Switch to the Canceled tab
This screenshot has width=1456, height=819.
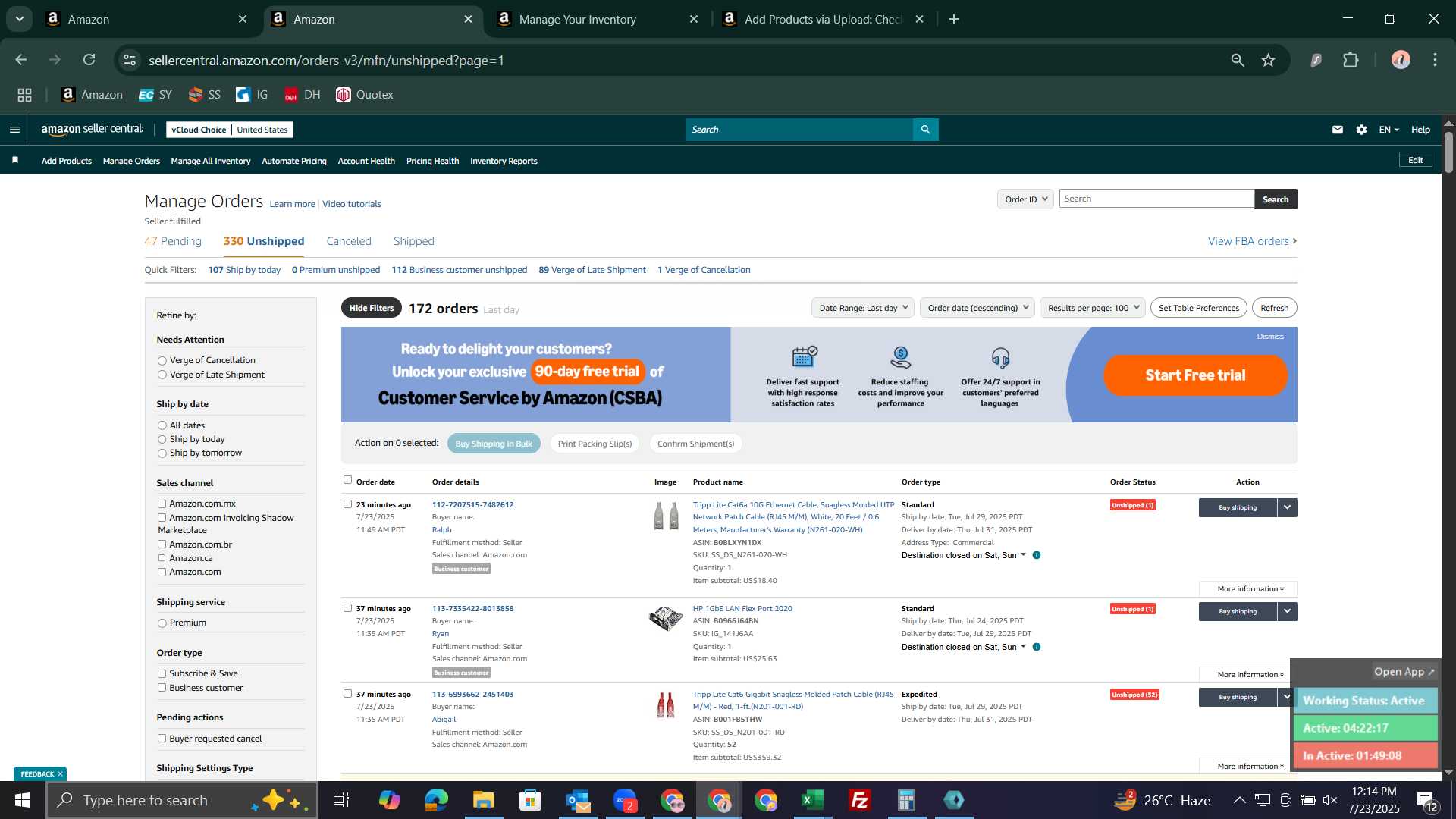pos(349,241)
